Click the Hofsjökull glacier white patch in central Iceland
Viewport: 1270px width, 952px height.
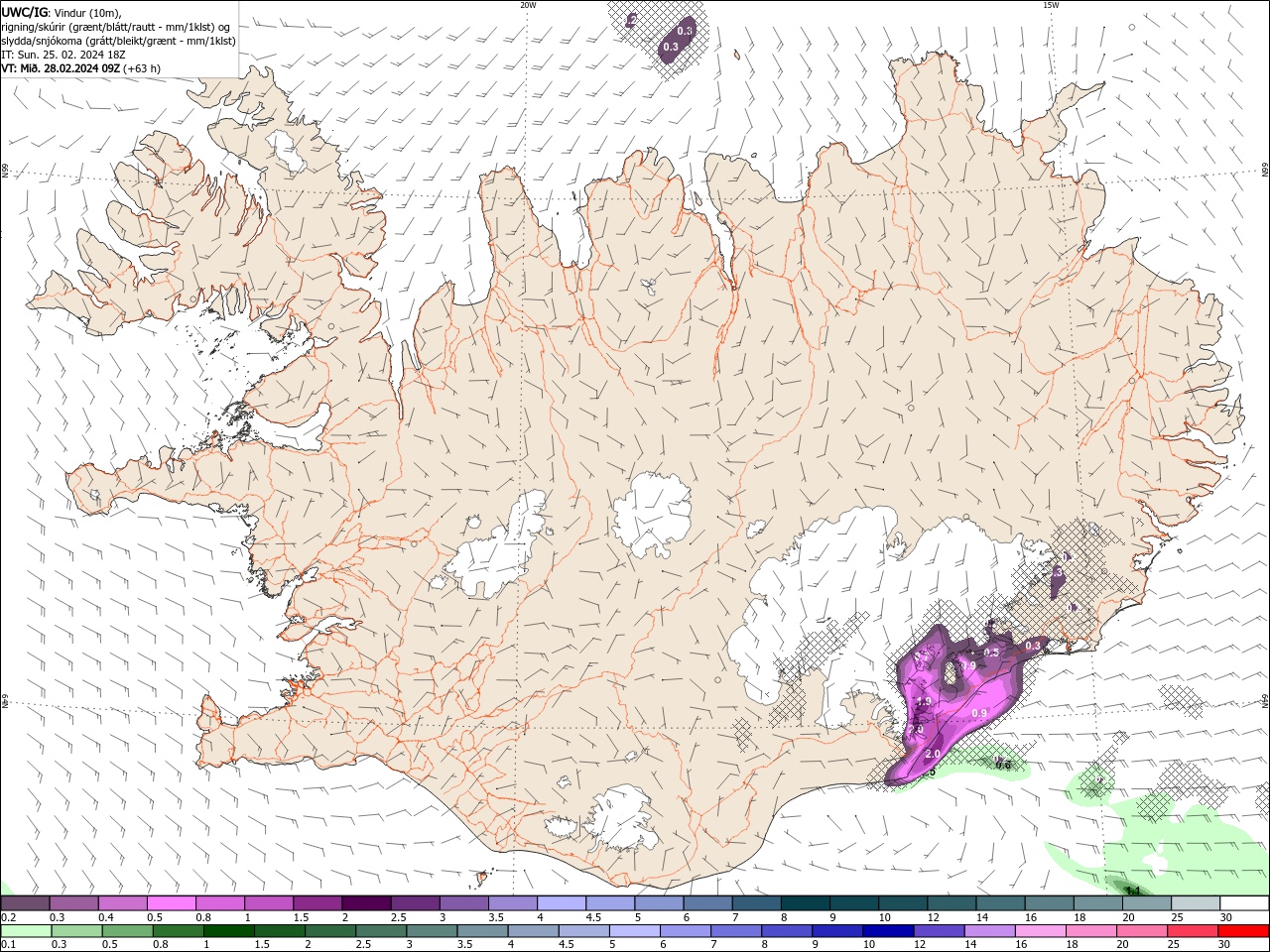pos(653,514)
